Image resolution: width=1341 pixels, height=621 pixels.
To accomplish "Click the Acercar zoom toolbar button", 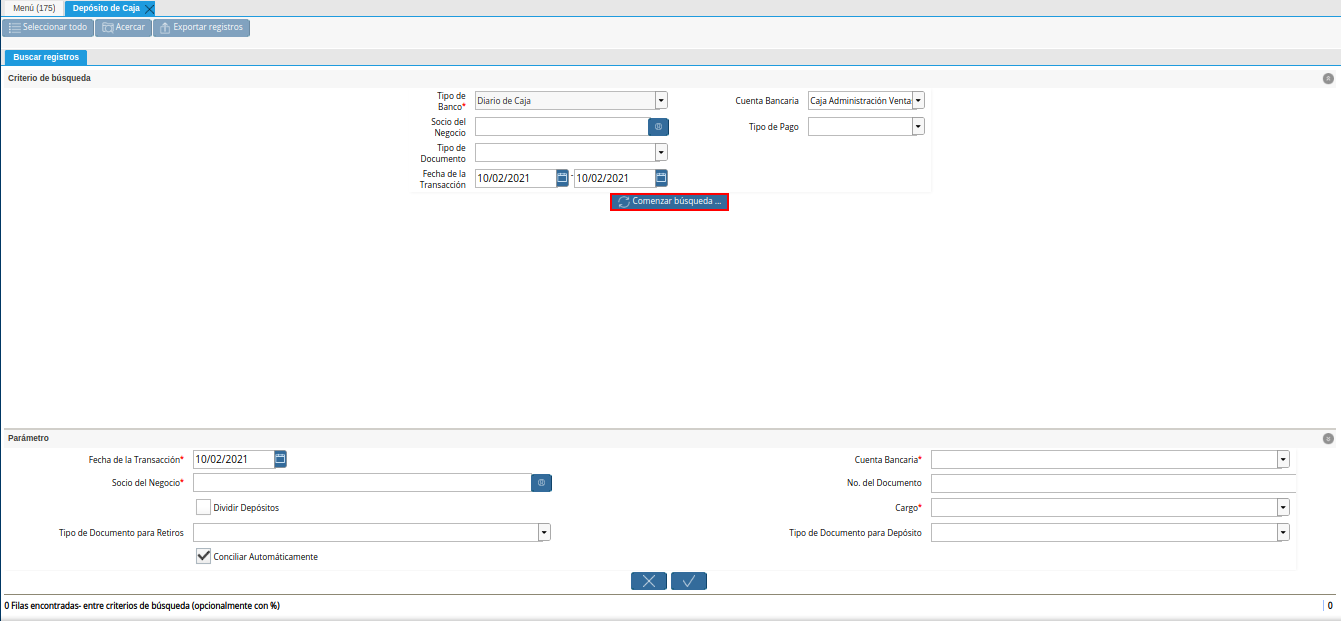I will pos(123,27).
